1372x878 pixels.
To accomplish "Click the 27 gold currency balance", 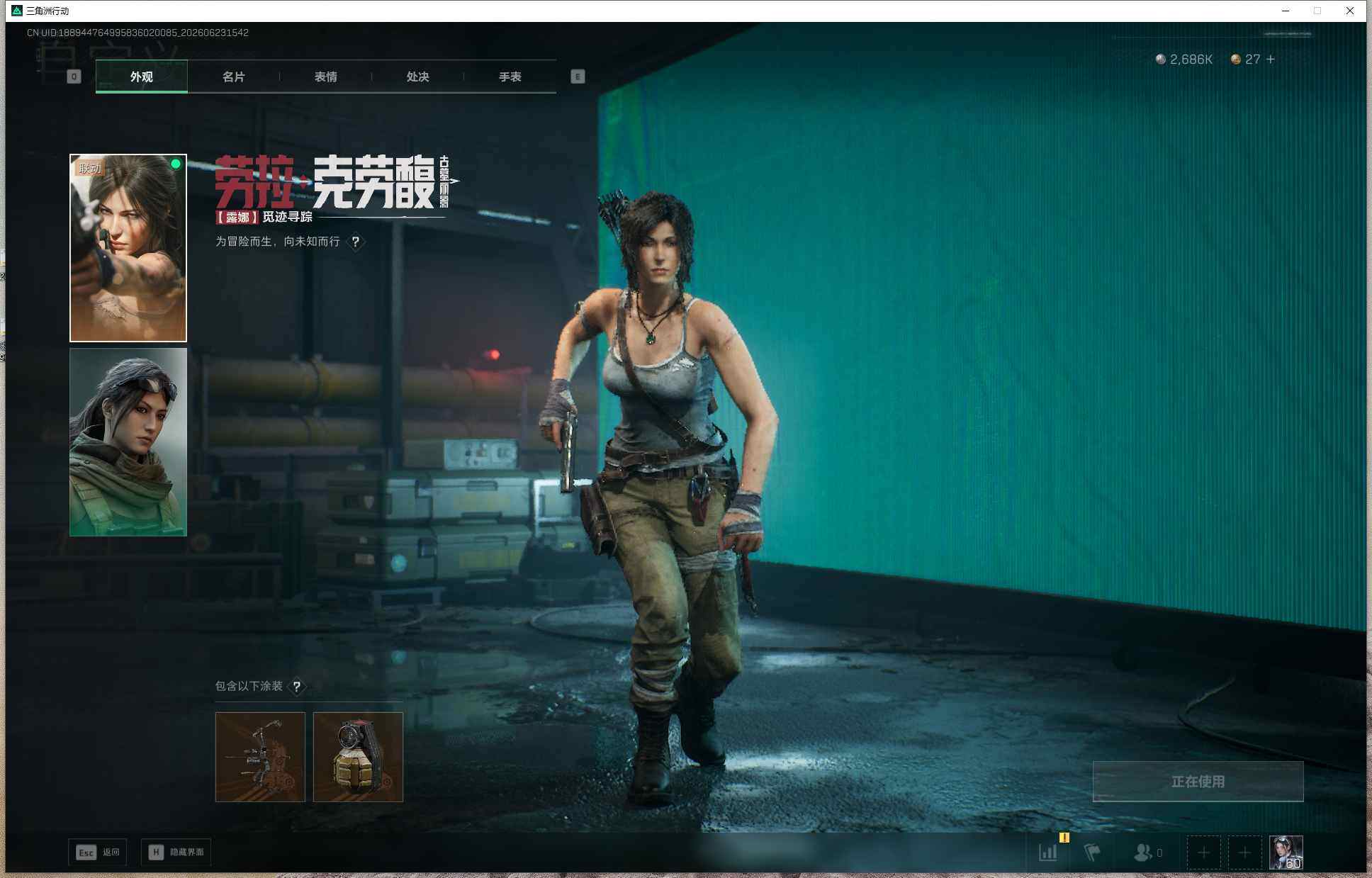I will (x=1253, y=60).
